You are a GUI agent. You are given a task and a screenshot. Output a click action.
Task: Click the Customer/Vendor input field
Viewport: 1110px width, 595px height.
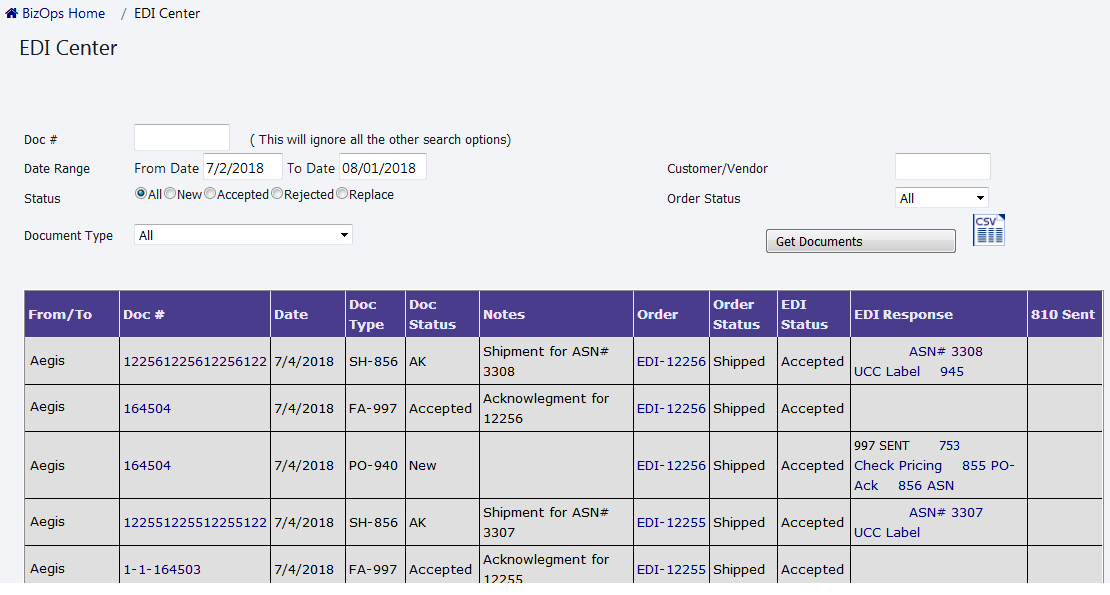tap(942, 167)
